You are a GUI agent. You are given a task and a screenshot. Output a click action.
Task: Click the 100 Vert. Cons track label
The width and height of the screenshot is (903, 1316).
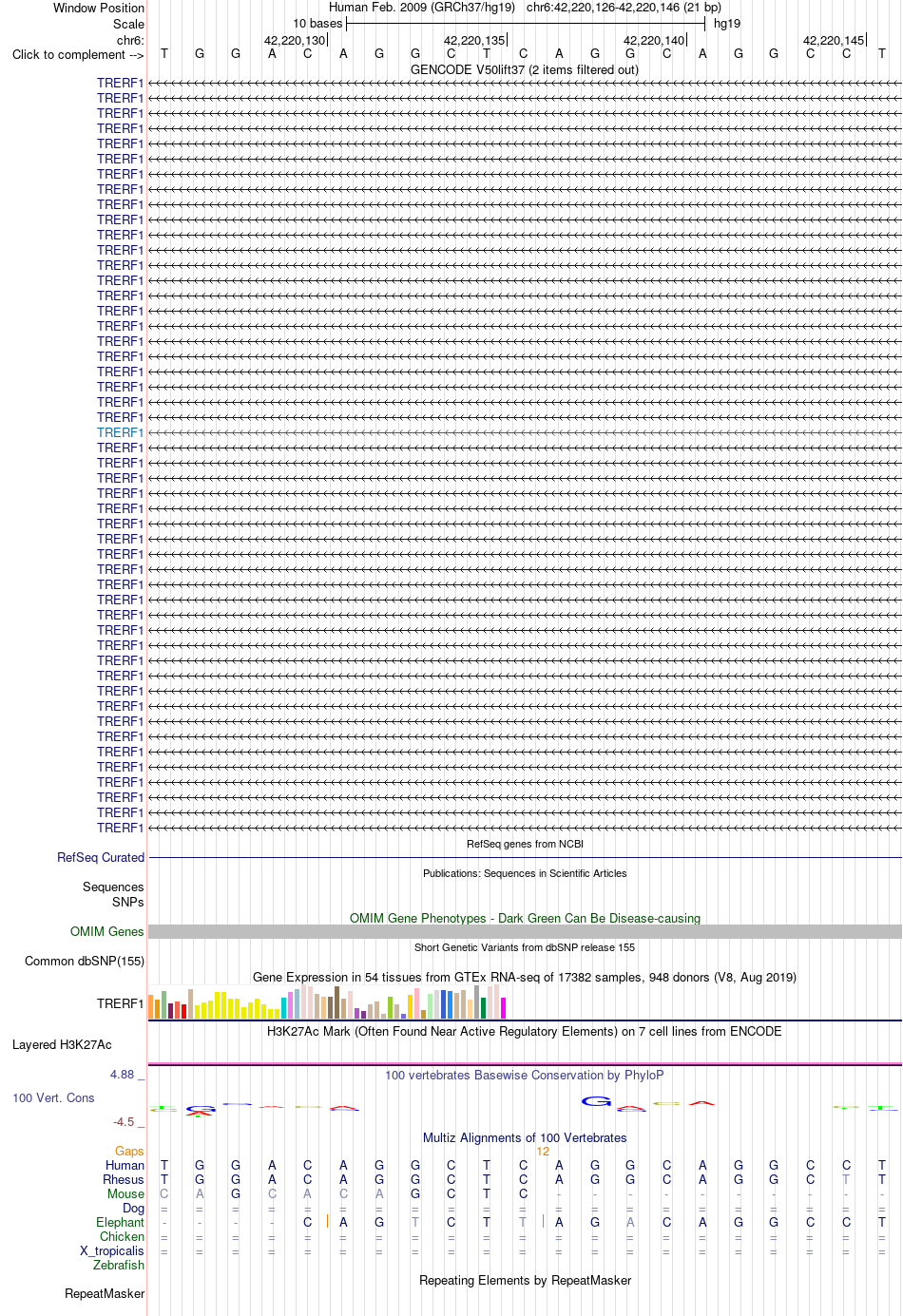click(x=53, y=1097)
